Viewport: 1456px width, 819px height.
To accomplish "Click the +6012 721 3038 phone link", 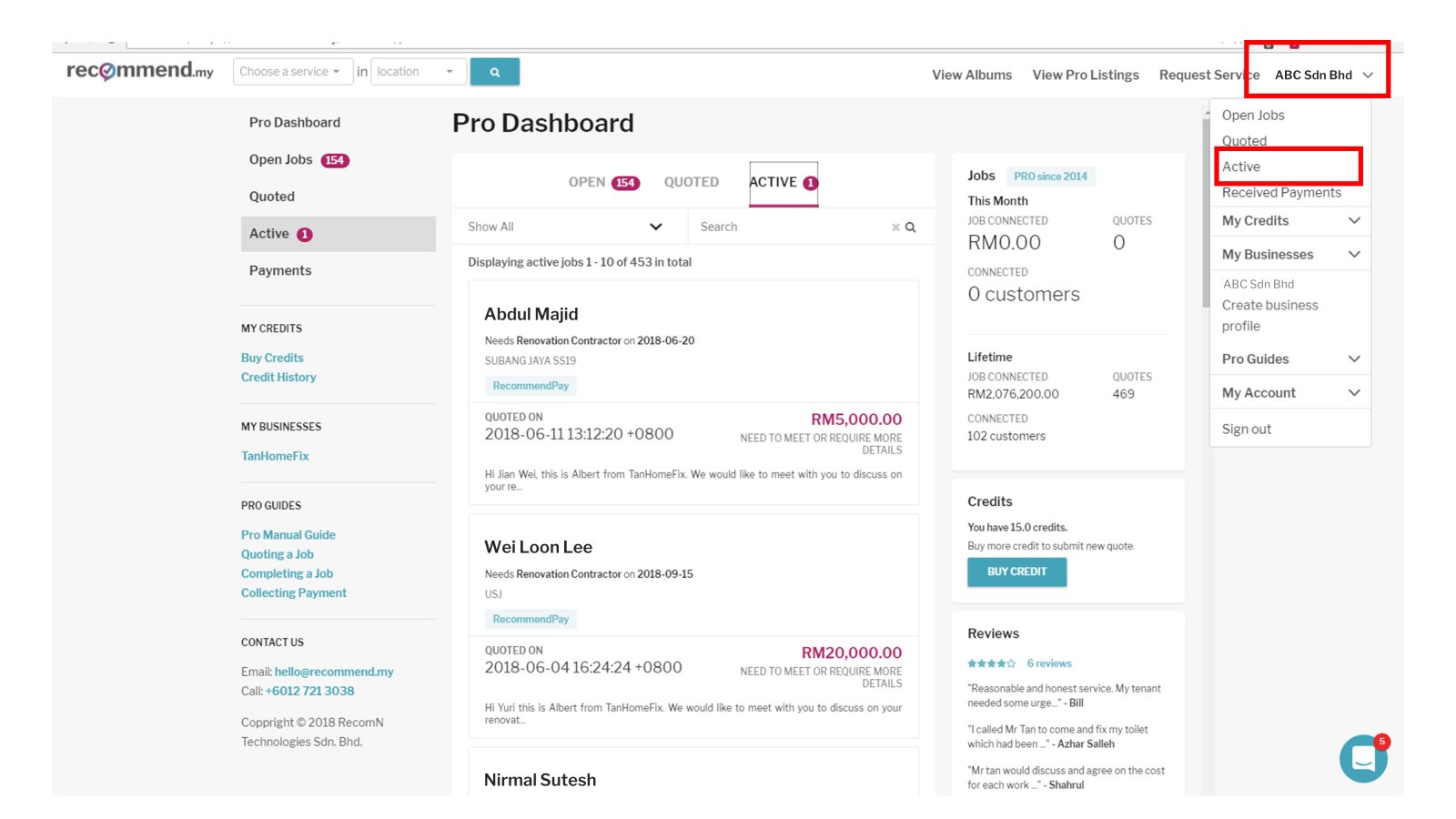I will 310,692.
